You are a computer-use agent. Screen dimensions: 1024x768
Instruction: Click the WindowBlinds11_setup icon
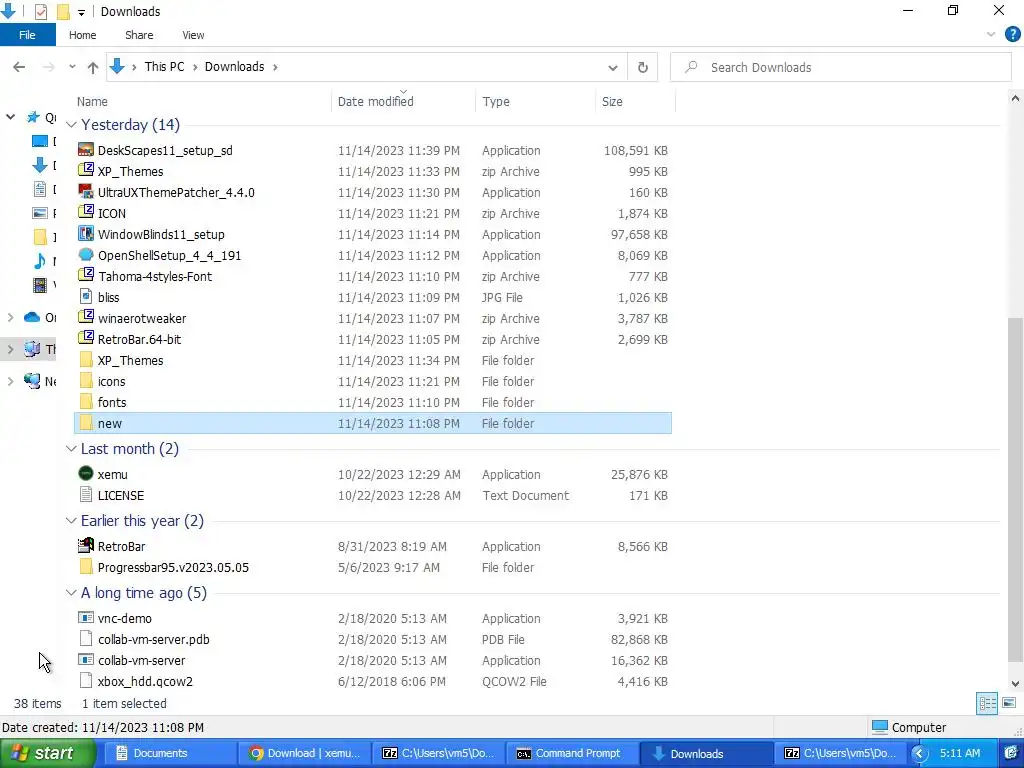86,233
